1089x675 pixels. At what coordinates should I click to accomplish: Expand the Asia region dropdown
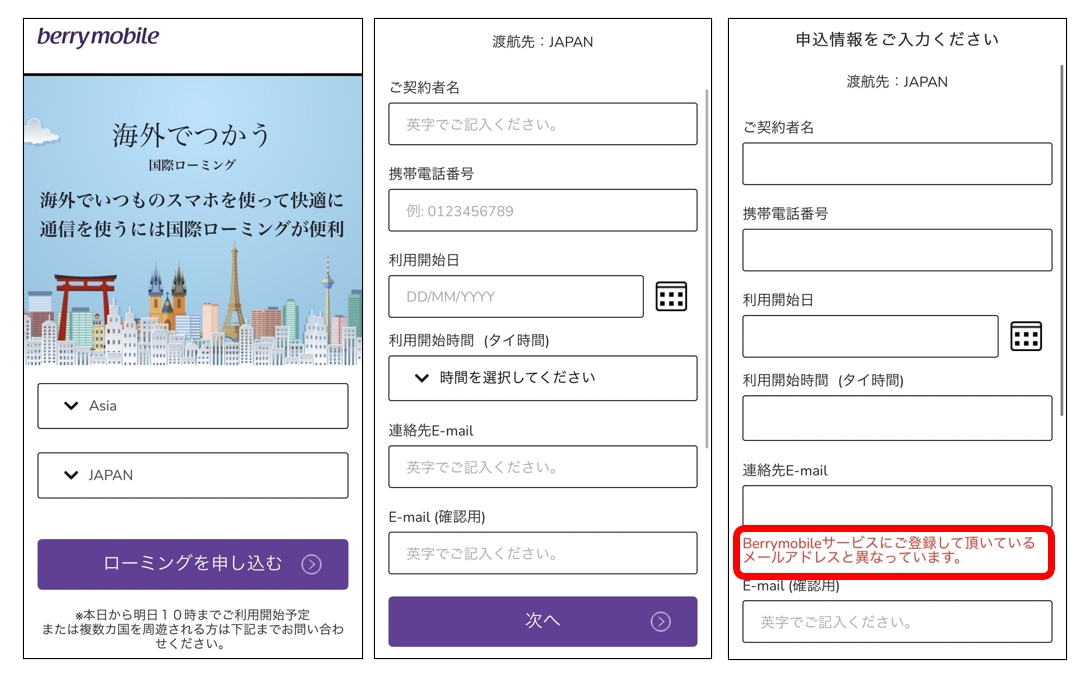pos(193,406)
